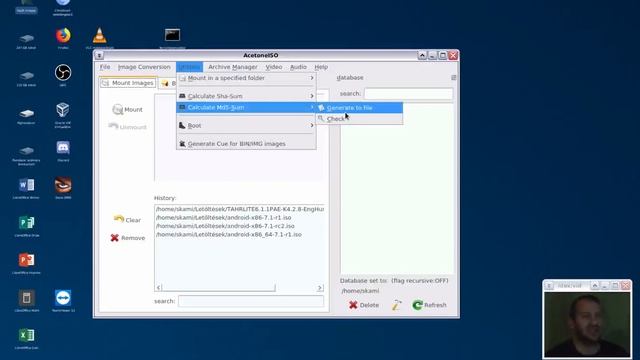
Task: Launch TeamViewer desktop icon
Action: (63, 298)
